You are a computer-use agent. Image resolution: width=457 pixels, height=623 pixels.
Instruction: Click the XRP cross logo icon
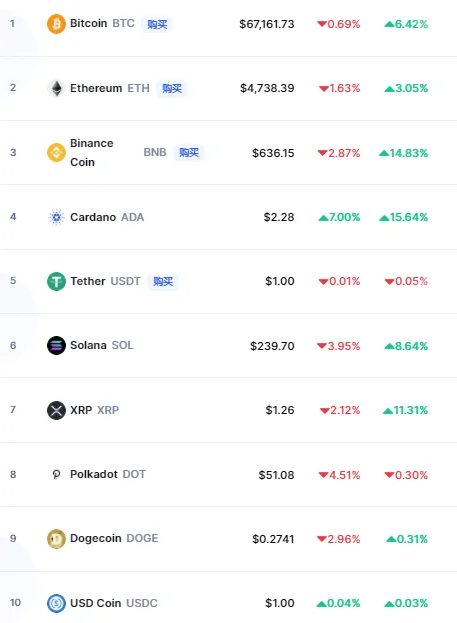point(56,410)
